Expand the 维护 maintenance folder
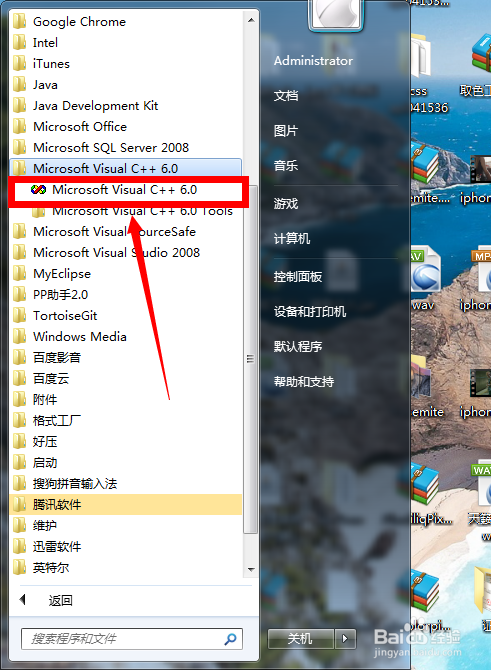 coord(126,525)
